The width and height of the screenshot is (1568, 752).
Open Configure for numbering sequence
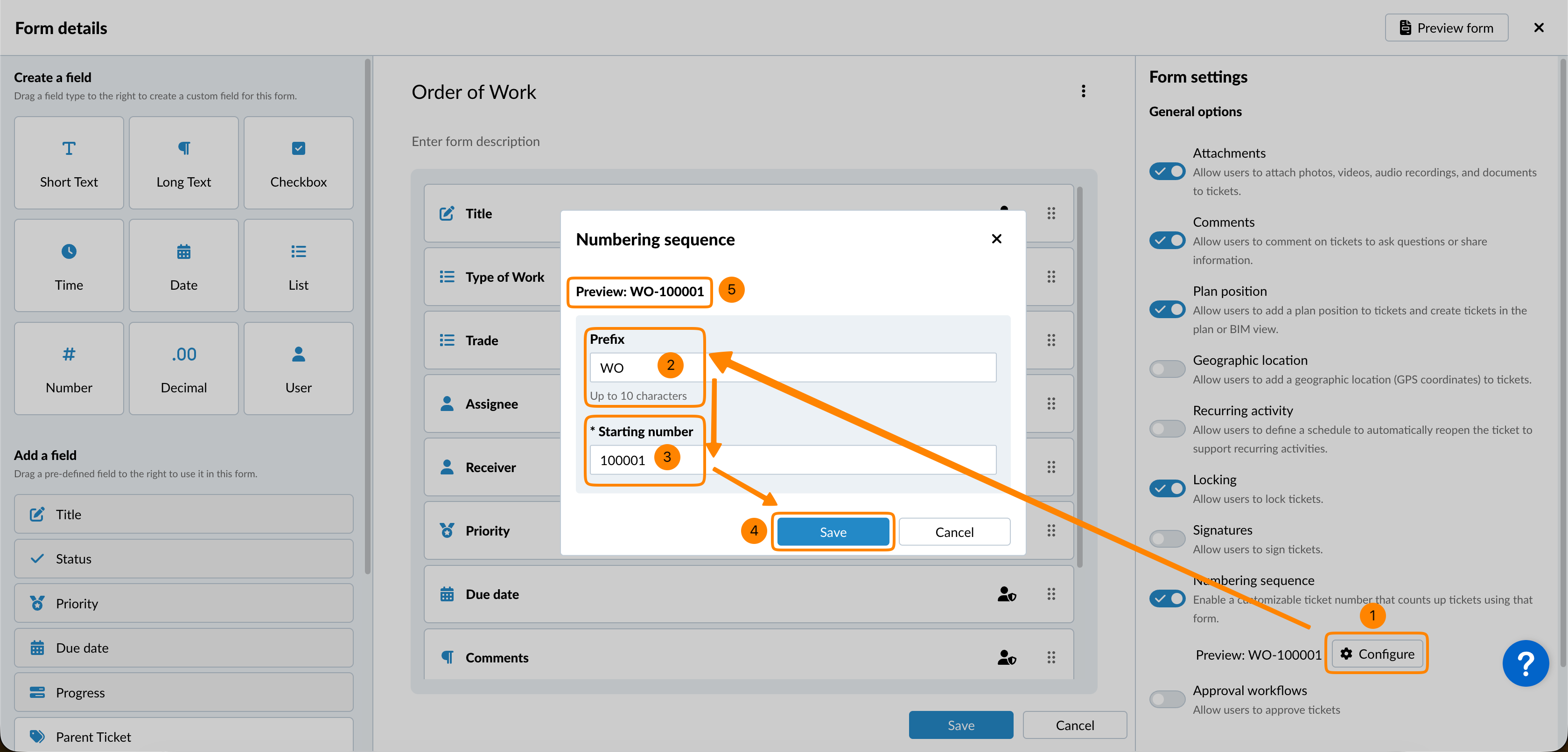(x=1377, y=654)
